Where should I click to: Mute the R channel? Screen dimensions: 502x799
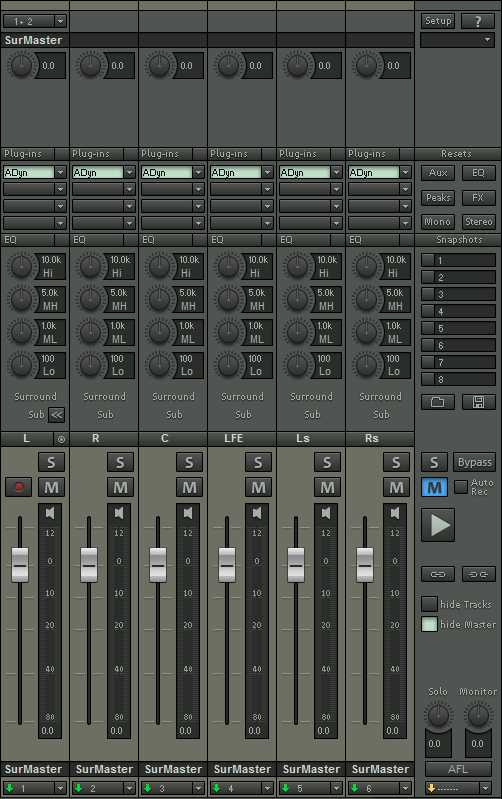[x=120, y=488]
